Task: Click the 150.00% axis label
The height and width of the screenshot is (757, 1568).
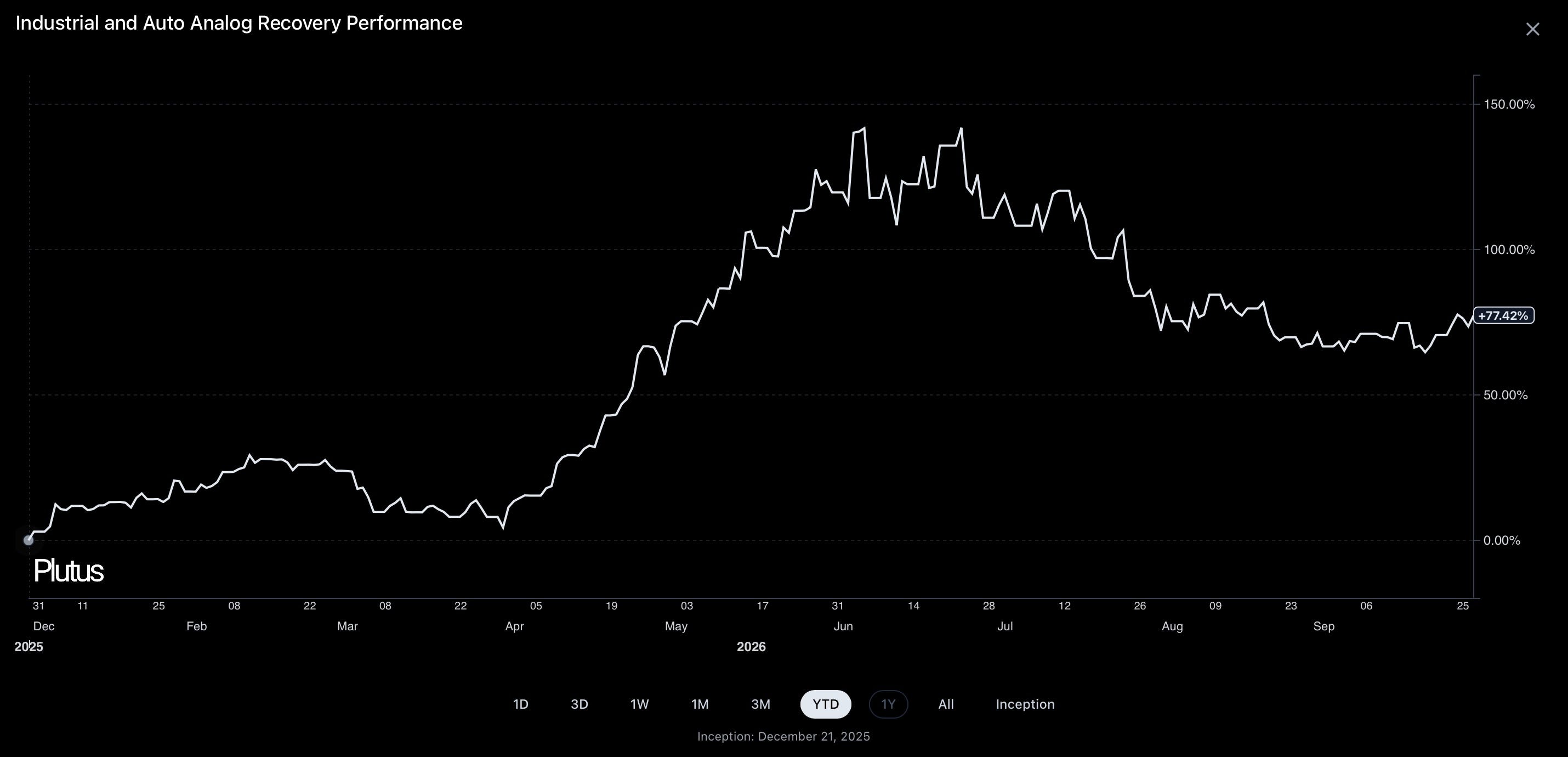Action: [x=1509, y=104]
